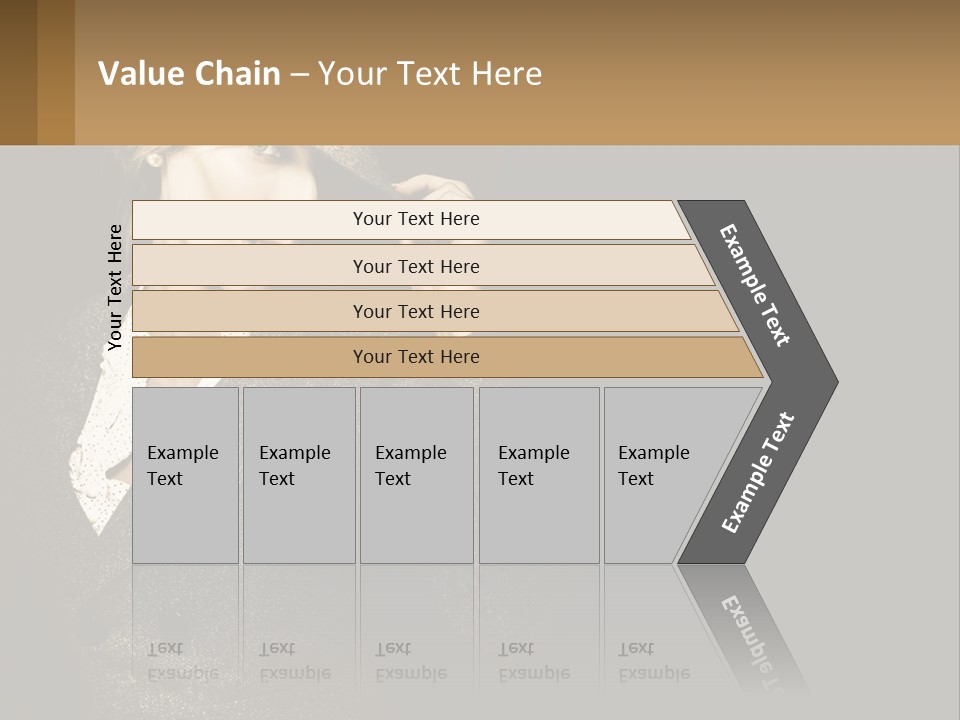Click the fourth gray "Example Text" box from left
This screenshot has height=720, width=960.
coord(538,475)
